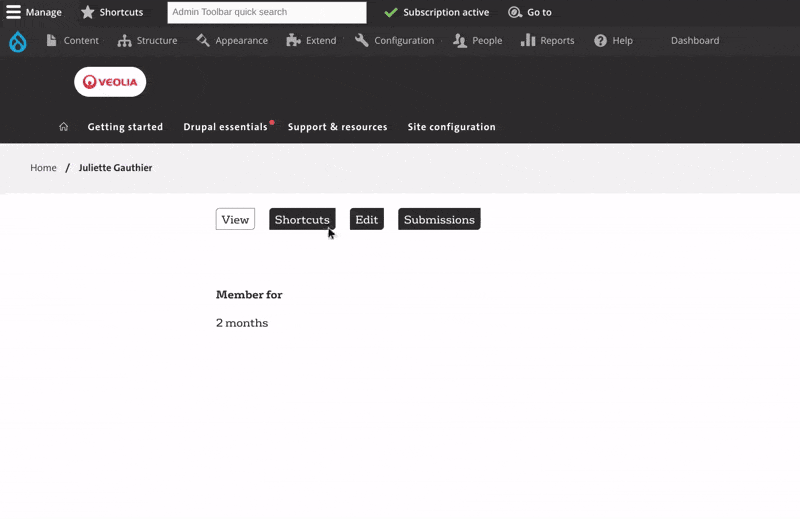Open the Appearance admin menu
This screenshot has width=800, height=519.
pos(232,41)
